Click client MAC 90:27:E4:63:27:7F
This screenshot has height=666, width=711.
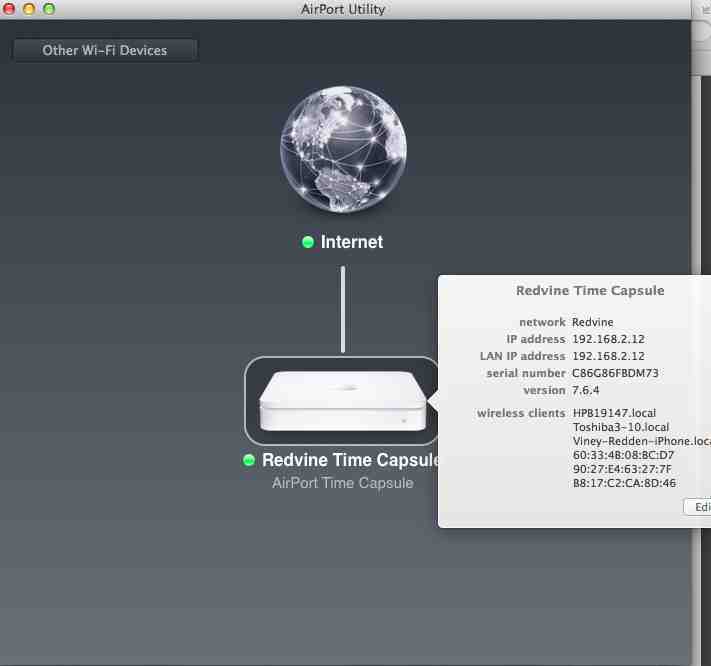(x=622, y=469)
